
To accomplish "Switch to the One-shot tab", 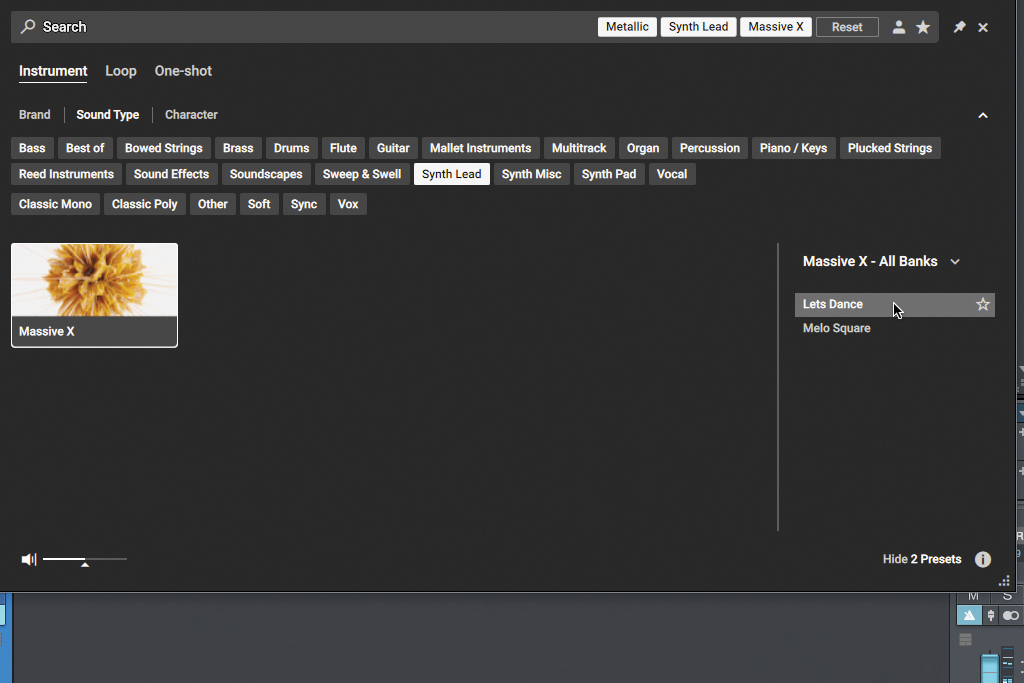I will tap(183, 71).
